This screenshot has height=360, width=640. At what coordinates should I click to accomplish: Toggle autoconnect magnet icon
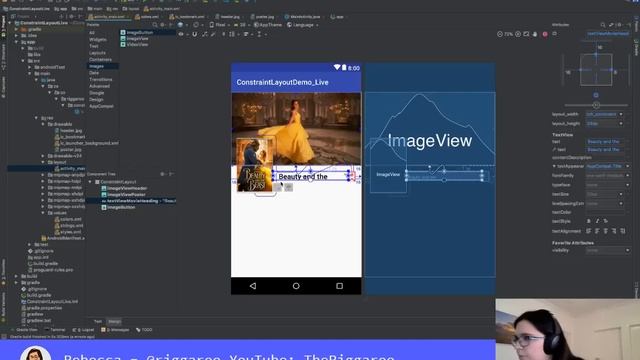click(194, 34)
